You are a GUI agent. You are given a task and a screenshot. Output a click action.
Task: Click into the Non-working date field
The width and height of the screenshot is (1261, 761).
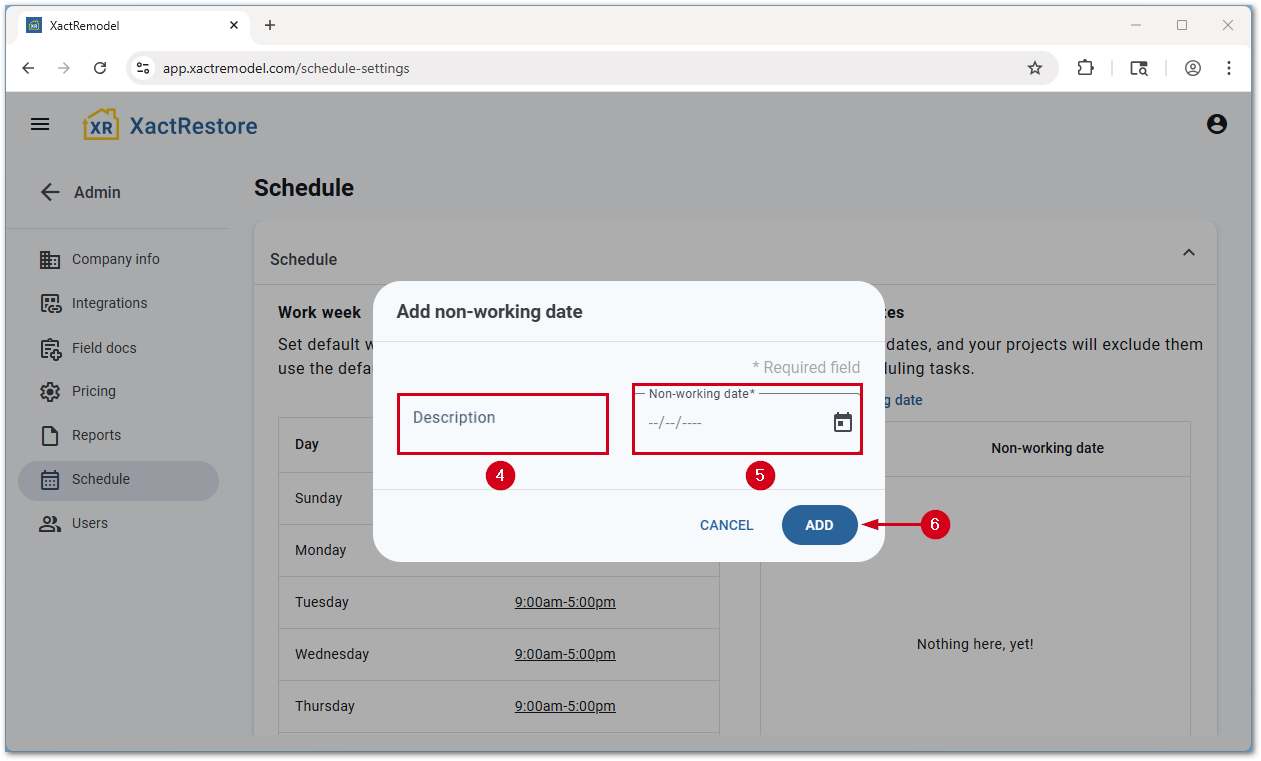pyautogui.click(x=730, y=423)
